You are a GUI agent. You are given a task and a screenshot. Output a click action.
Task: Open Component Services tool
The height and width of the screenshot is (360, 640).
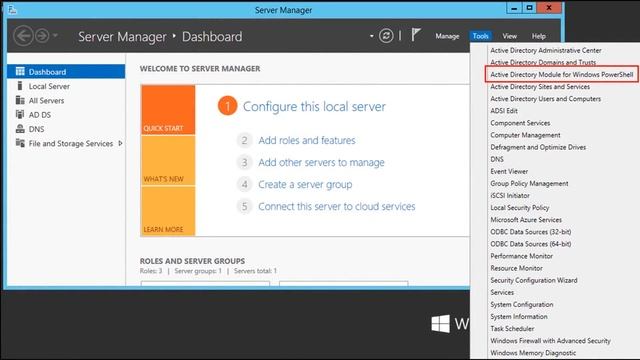click(x=520, y=123)
